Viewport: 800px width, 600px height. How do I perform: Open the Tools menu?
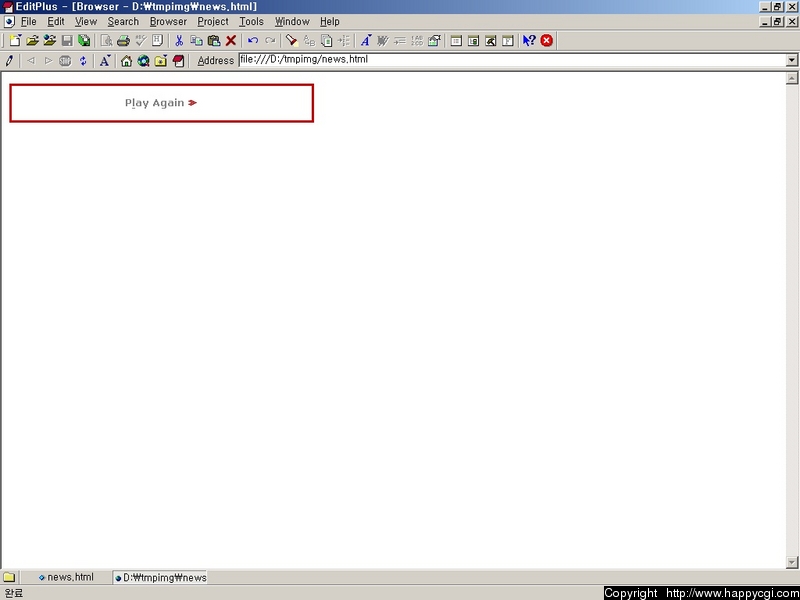252,21
